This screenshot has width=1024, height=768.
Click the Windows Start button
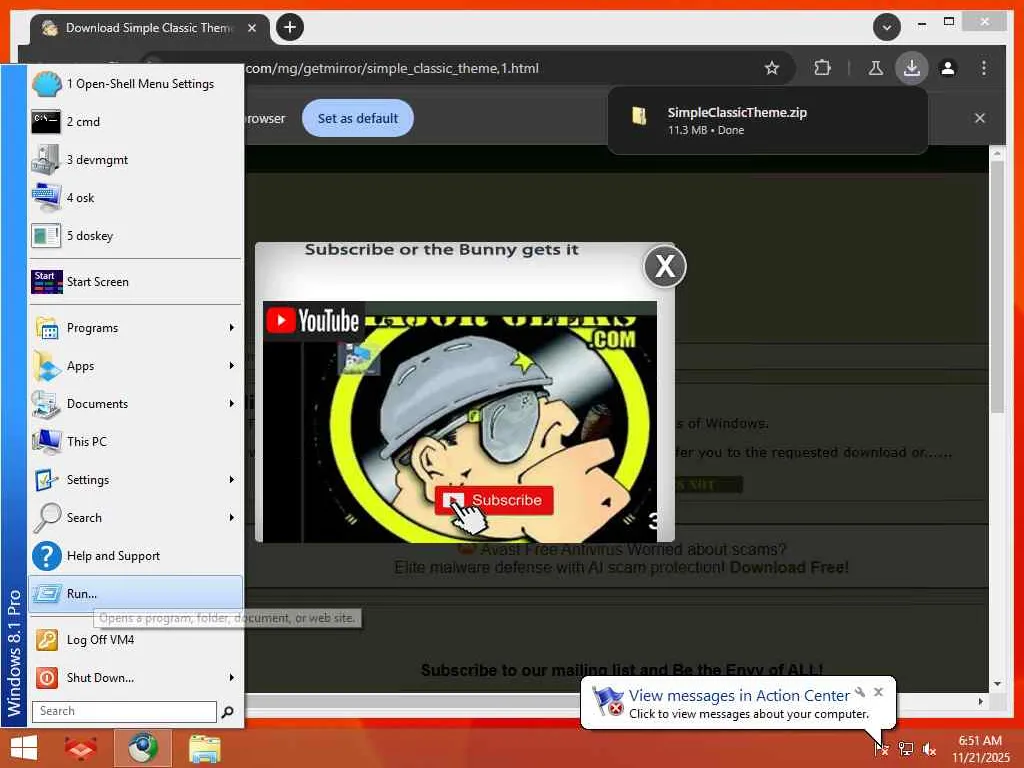tap(24, 748)
